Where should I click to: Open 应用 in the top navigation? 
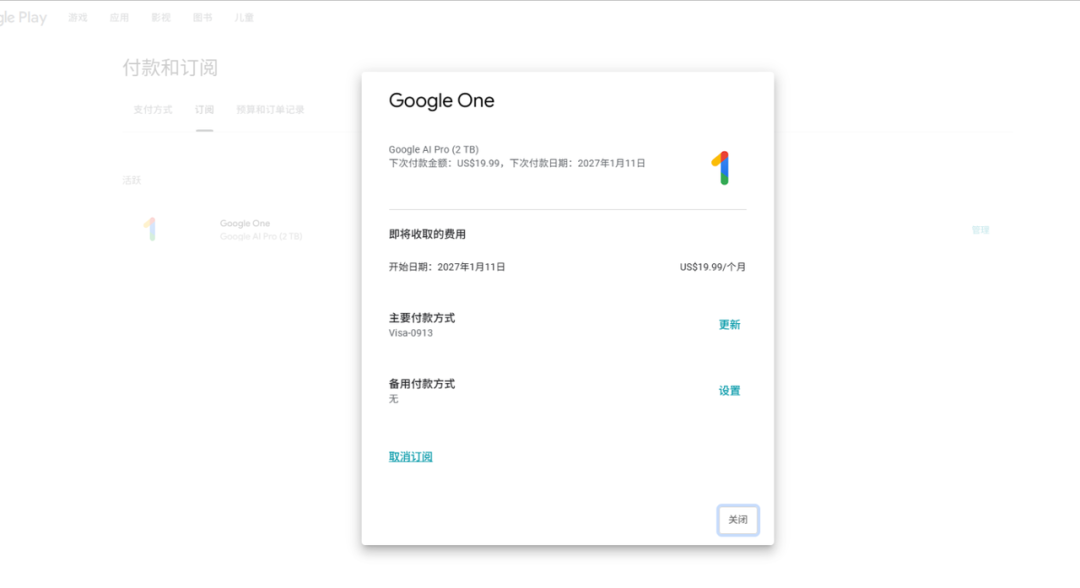[119, 17]
